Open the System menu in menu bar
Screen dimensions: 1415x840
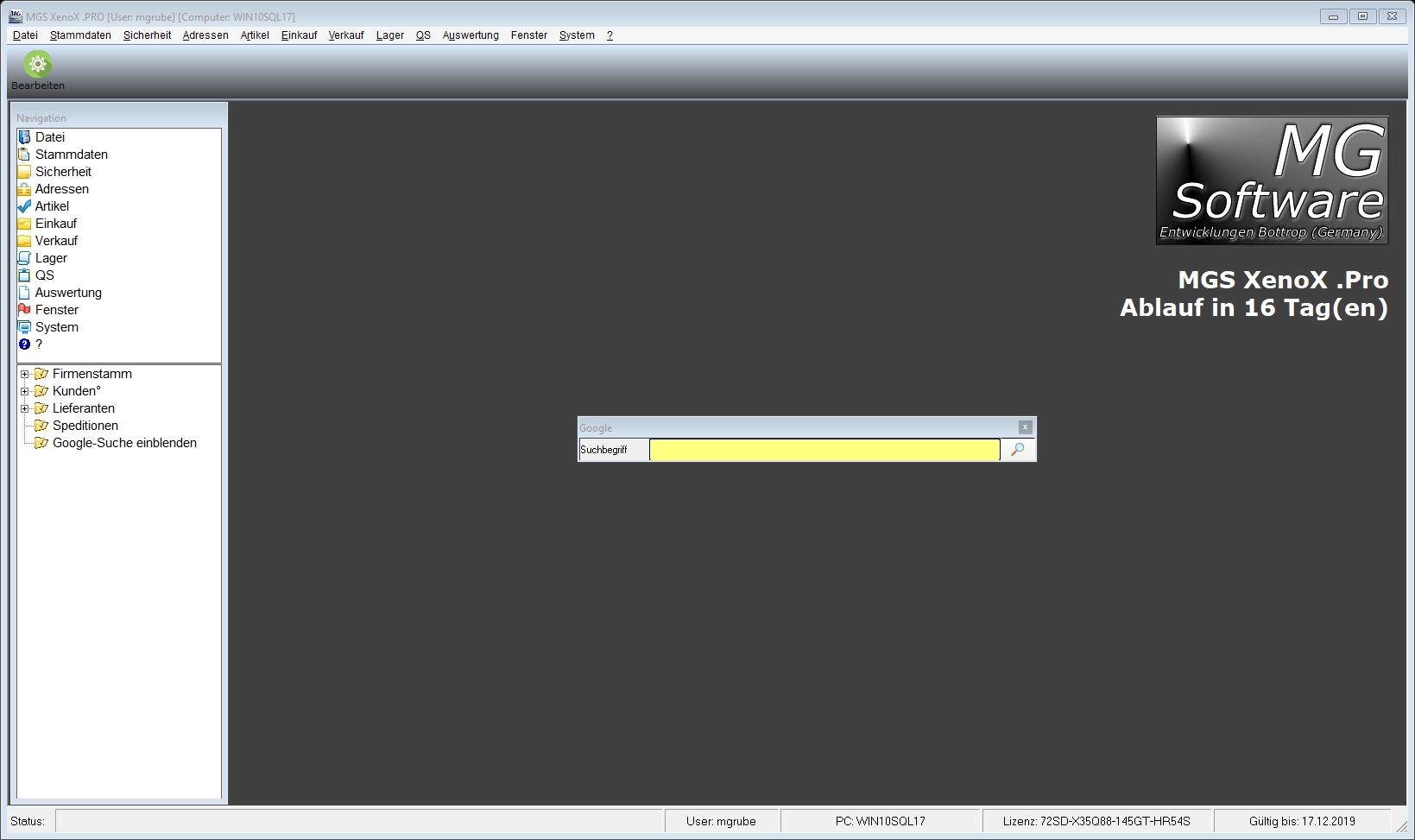coord(577,35)
